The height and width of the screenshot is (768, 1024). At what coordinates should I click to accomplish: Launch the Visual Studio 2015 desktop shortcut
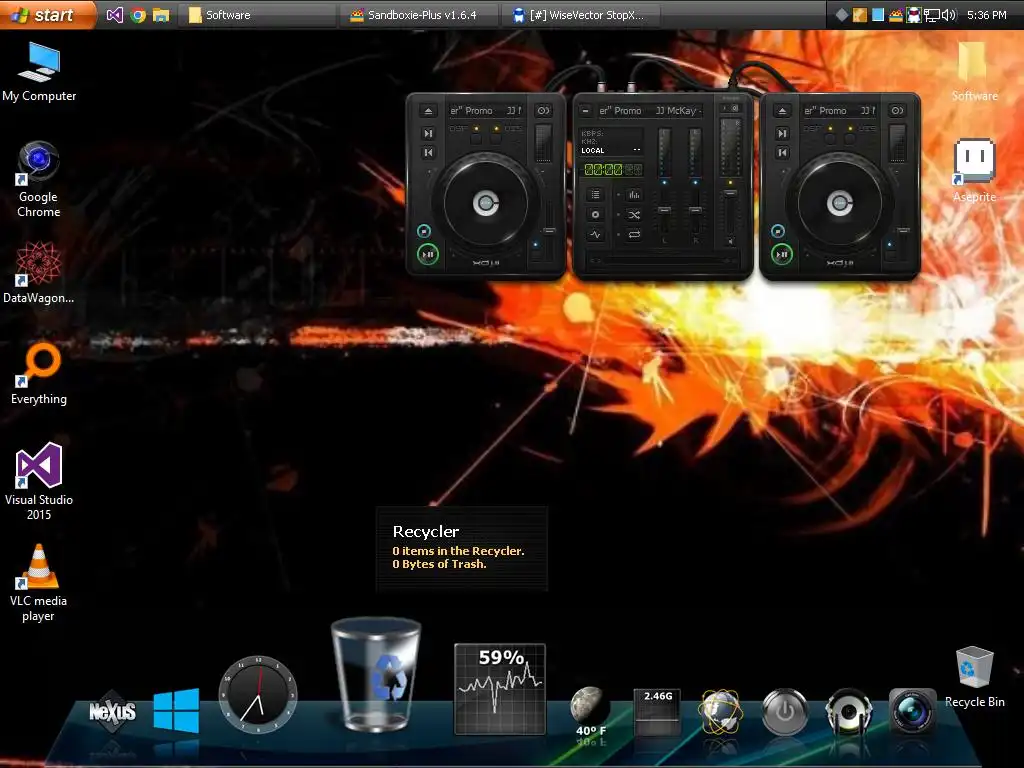(x=39, y=481)
